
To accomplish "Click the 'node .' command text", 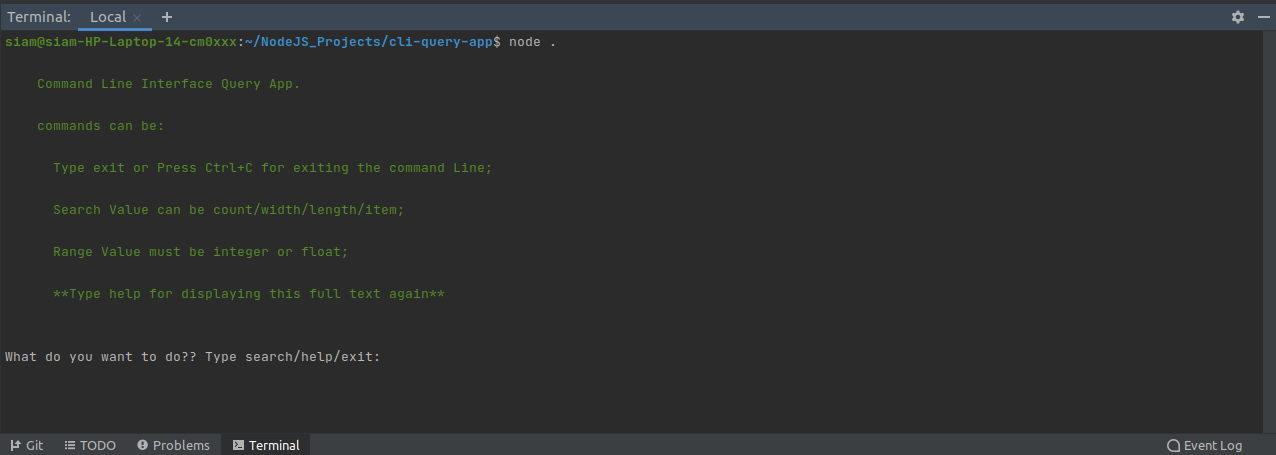I will [x=533, y=42].
